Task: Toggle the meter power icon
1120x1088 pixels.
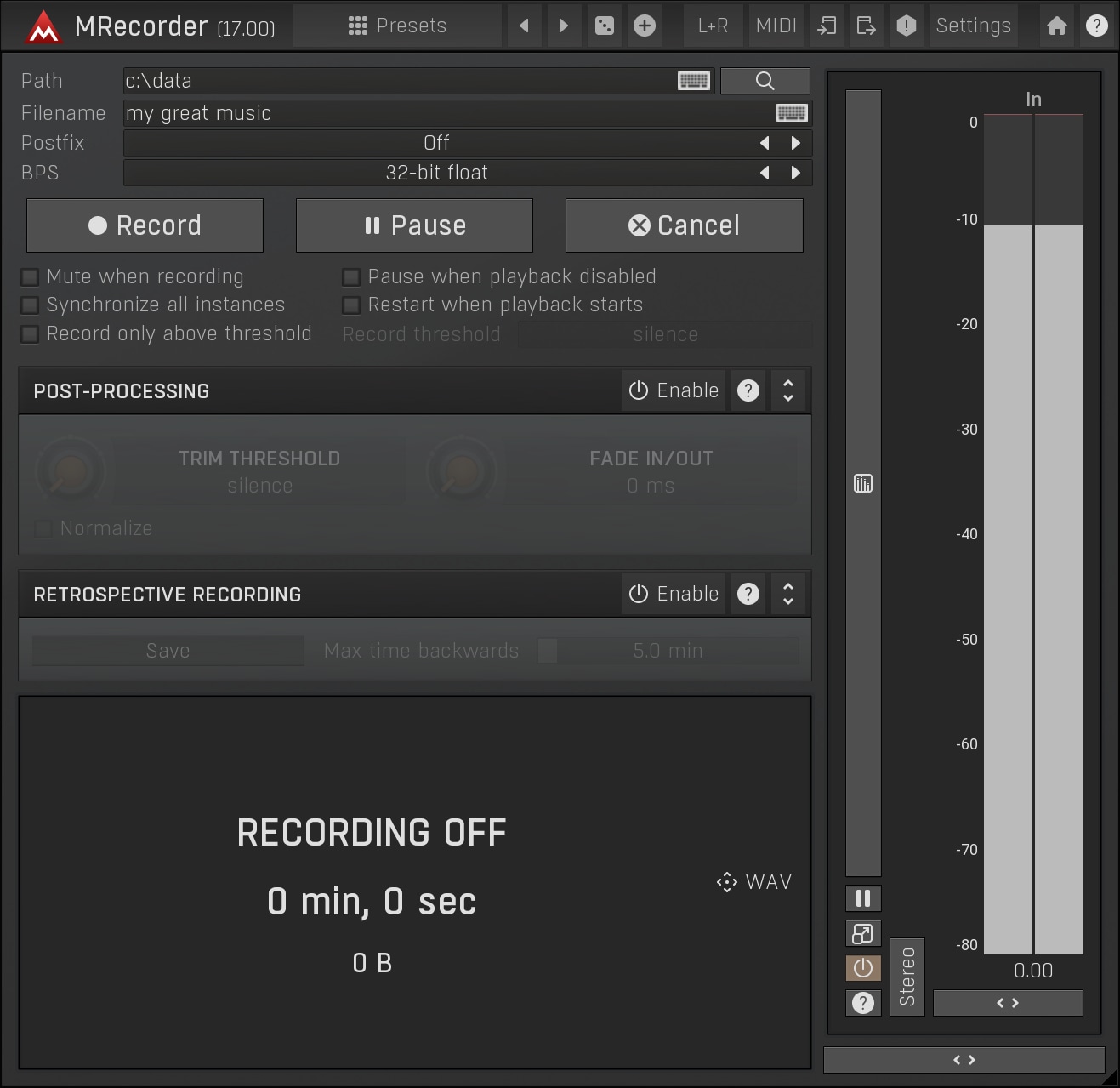Action: click(x=862, y=968)
